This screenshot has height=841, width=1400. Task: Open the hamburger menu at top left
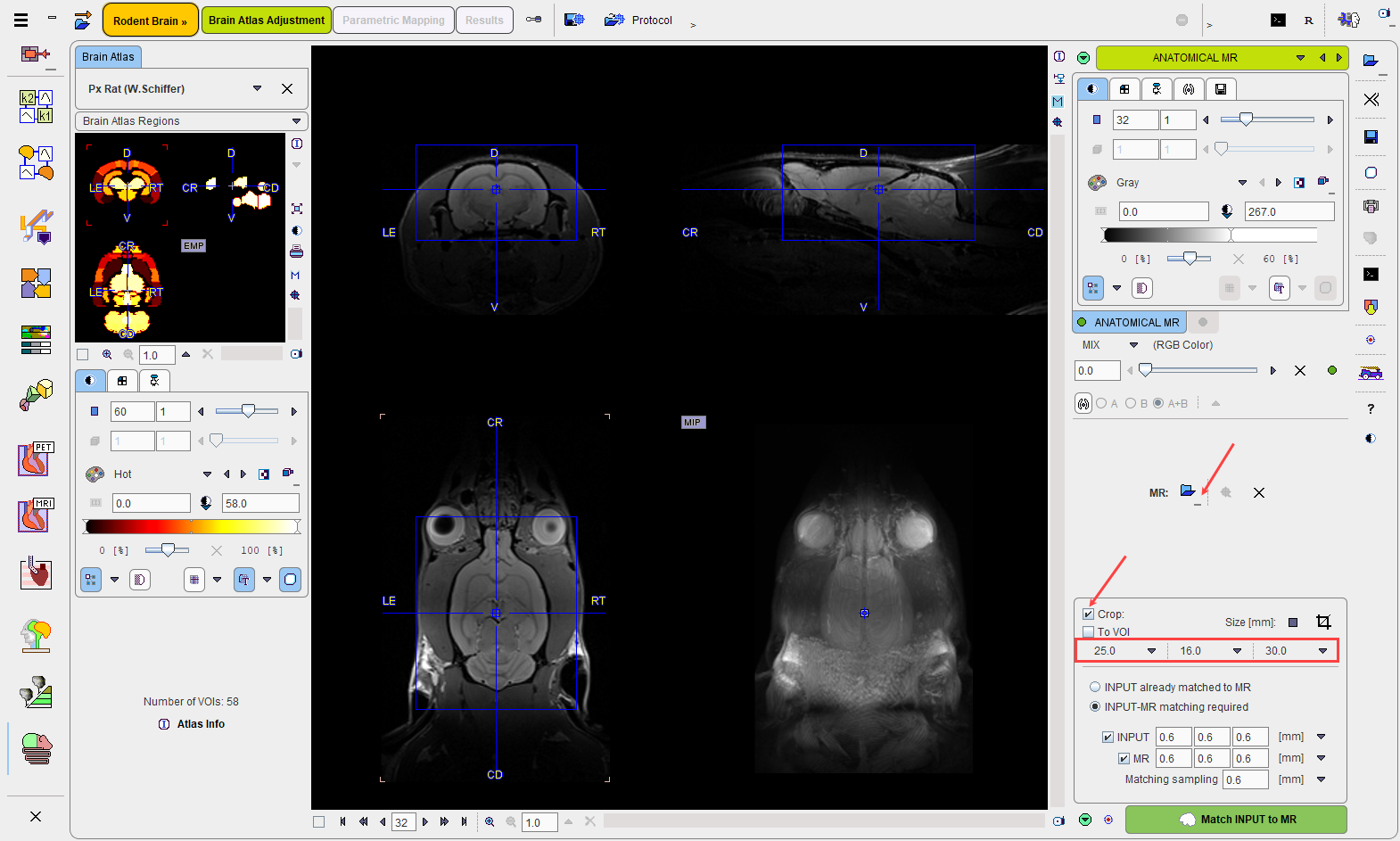coord(21,20)
